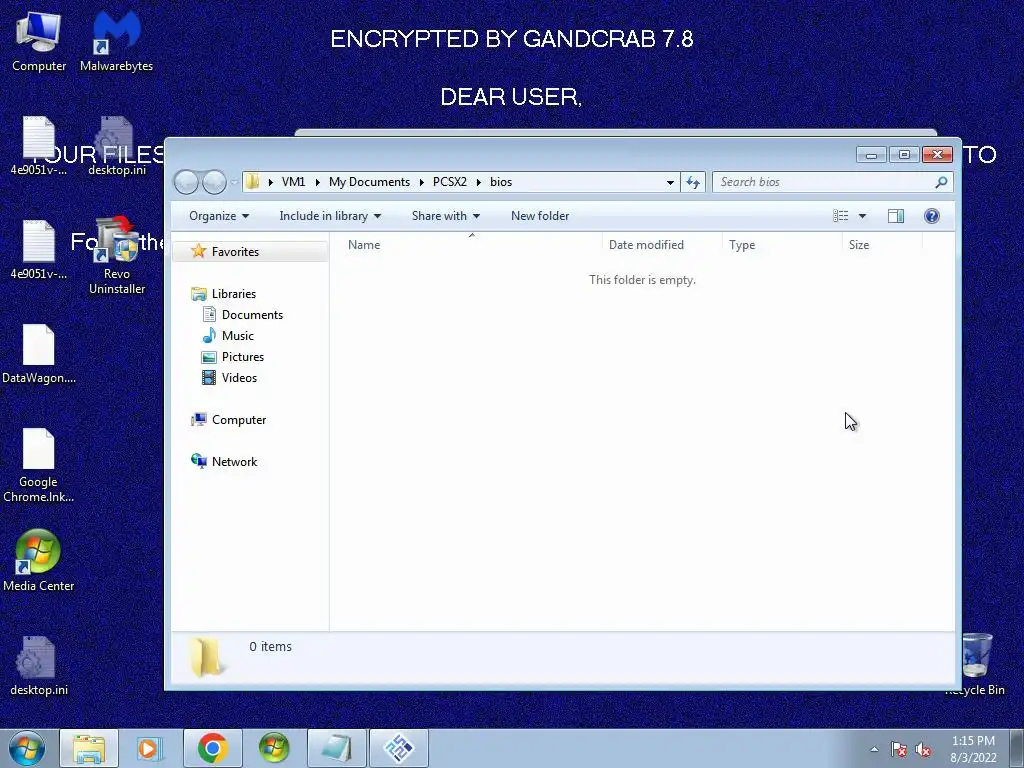1024x768 pixels.
Task: Open the More view options dropdown arrow
Action: coord(862,216)
